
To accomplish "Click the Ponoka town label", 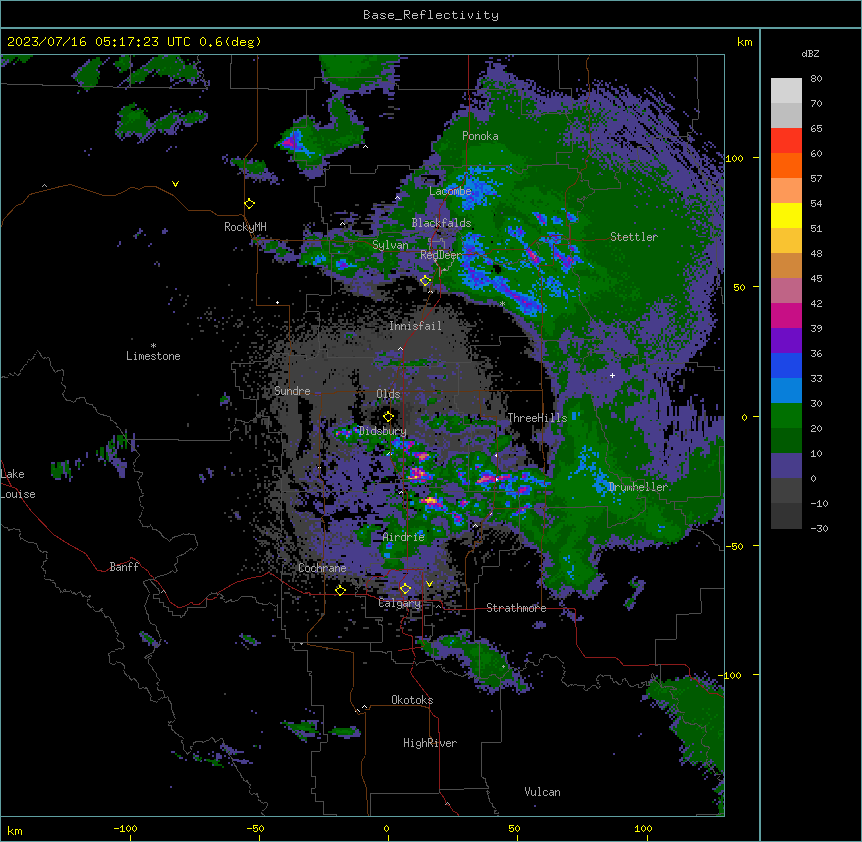I will [x=480, y=136].
